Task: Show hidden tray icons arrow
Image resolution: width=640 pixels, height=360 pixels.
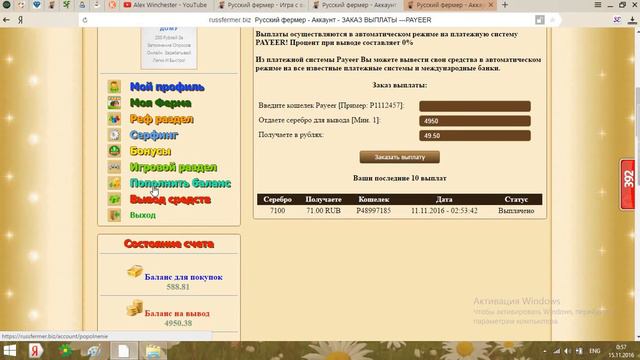Action: [544, 351]
